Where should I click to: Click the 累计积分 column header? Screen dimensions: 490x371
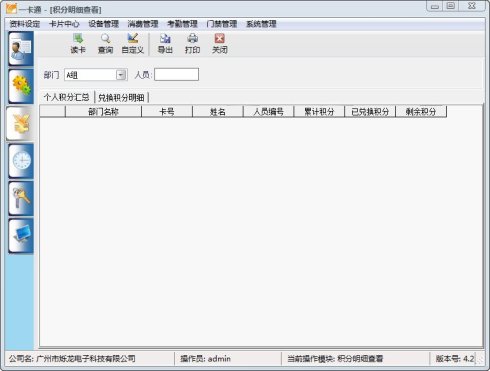319,112
